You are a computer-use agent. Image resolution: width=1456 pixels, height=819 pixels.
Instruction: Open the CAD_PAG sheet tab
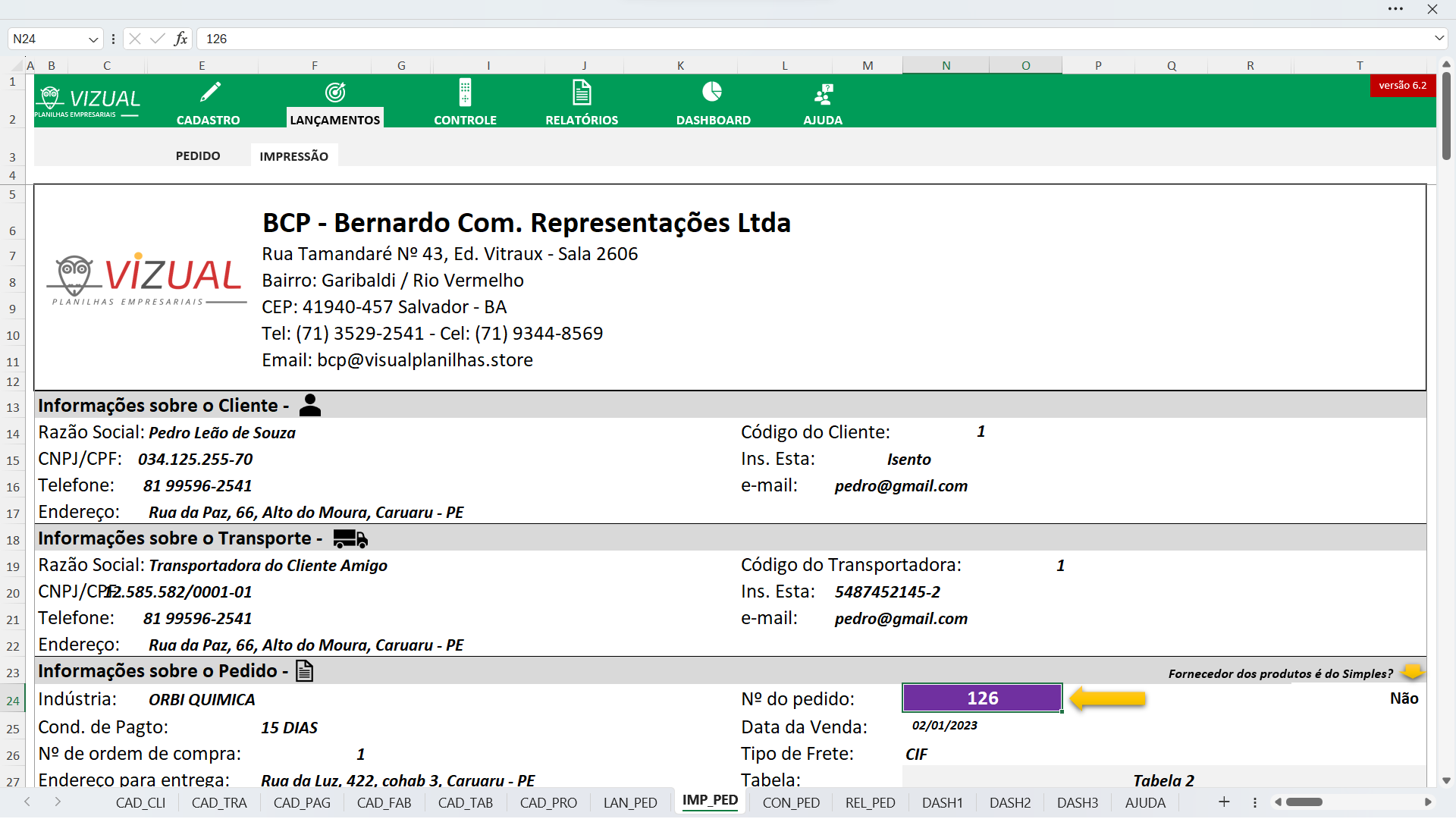(302, 802)
